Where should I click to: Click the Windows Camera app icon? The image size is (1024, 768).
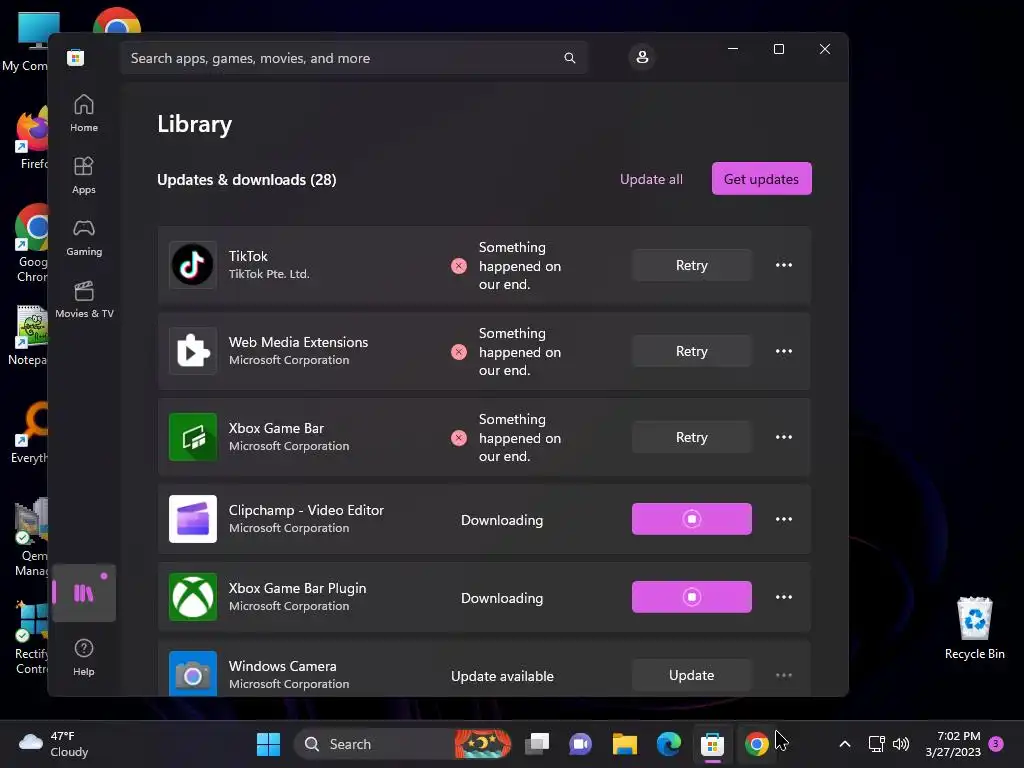pyautogui.click(x=193, y=673)
